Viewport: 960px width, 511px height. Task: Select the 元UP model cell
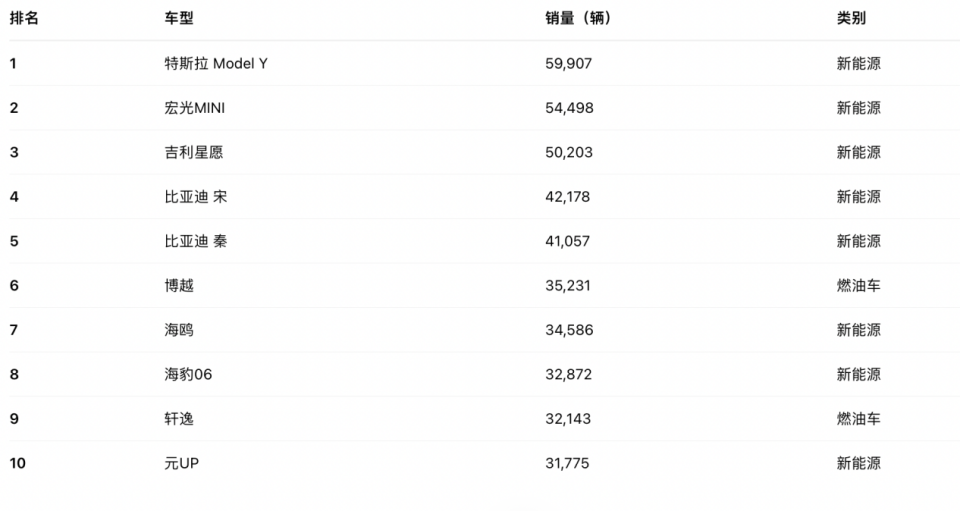click(182, 463)
